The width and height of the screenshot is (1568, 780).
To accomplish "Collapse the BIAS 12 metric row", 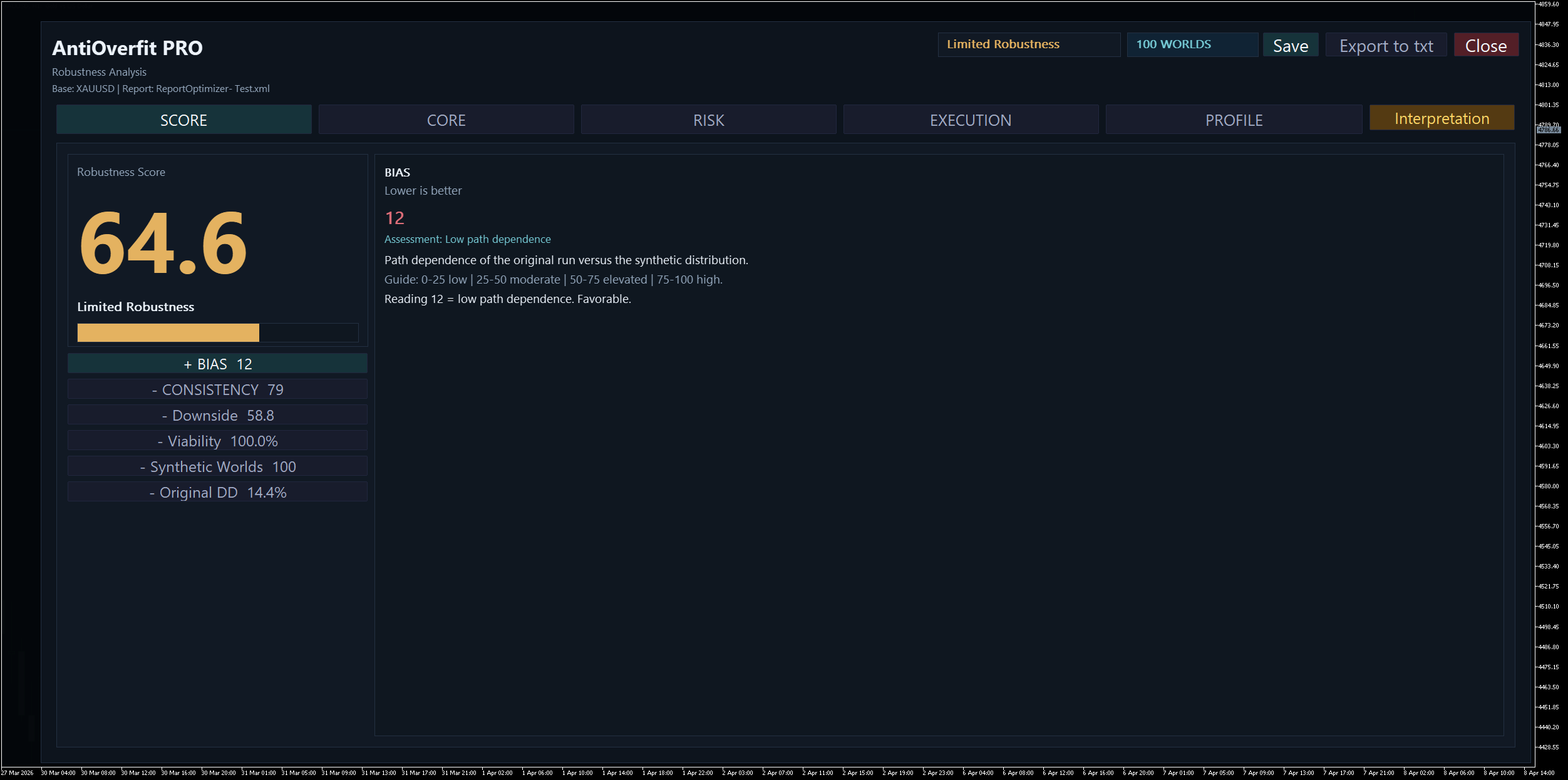I will pyautogui.click(x=217, y=364).
